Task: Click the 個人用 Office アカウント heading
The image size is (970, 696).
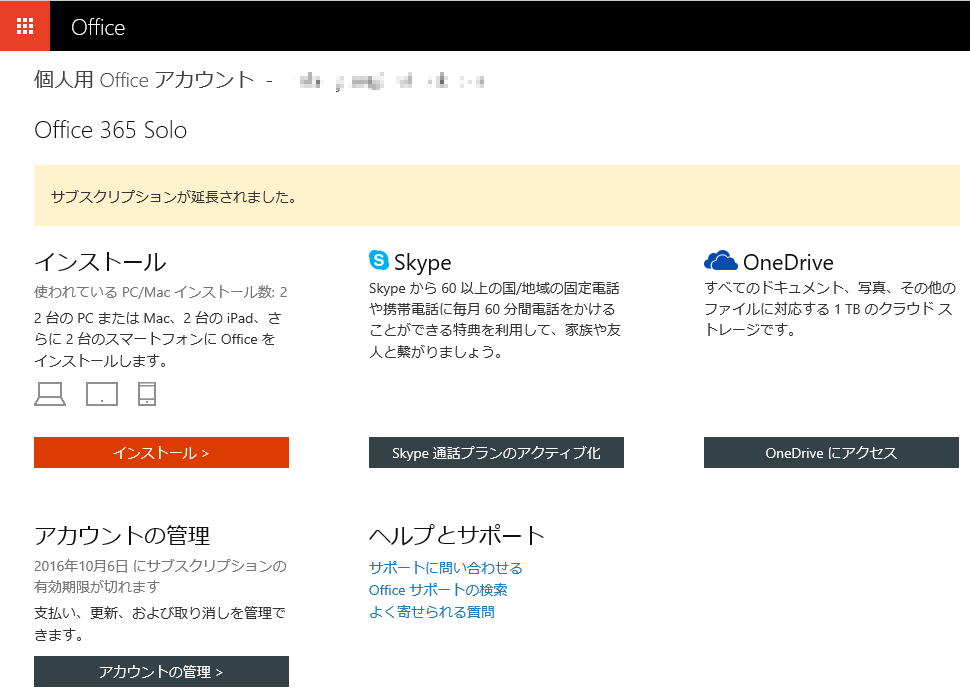Action: pyautogui.click(x=144, y=80)
